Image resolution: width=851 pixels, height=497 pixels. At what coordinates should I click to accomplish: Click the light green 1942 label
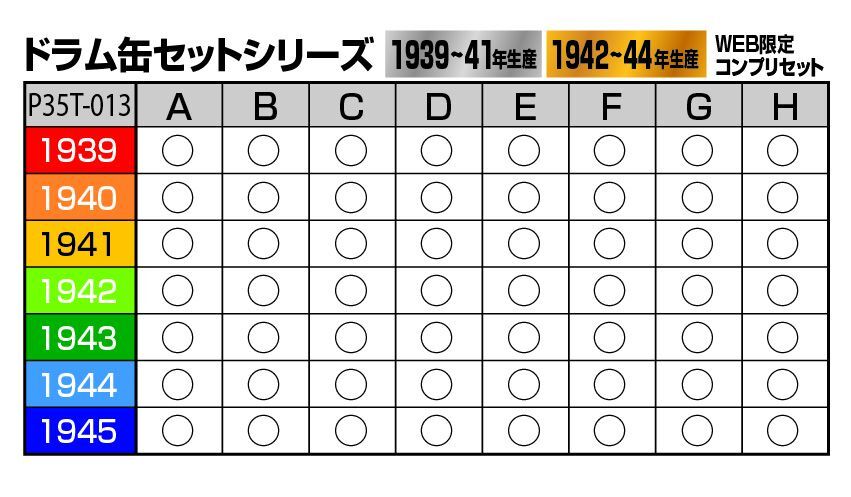(x=80, y=291)
